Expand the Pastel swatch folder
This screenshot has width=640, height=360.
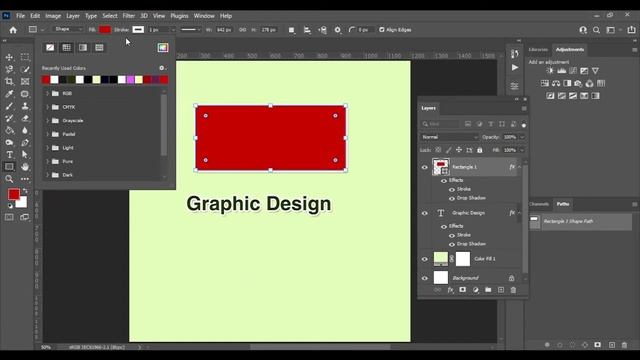(47, 134)
